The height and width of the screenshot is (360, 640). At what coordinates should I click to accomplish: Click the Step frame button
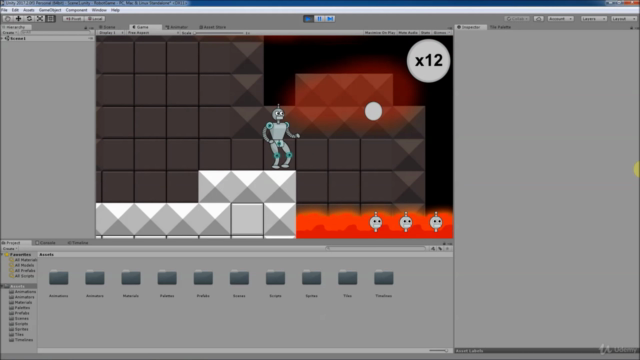[x=330, y=19]
